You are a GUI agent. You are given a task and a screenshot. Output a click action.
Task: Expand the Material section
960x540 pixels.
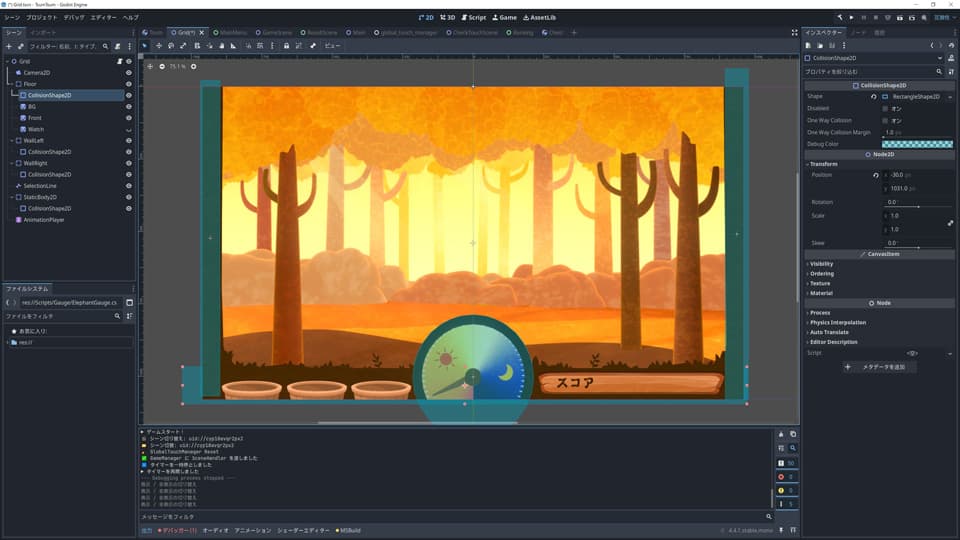point(820,293)
